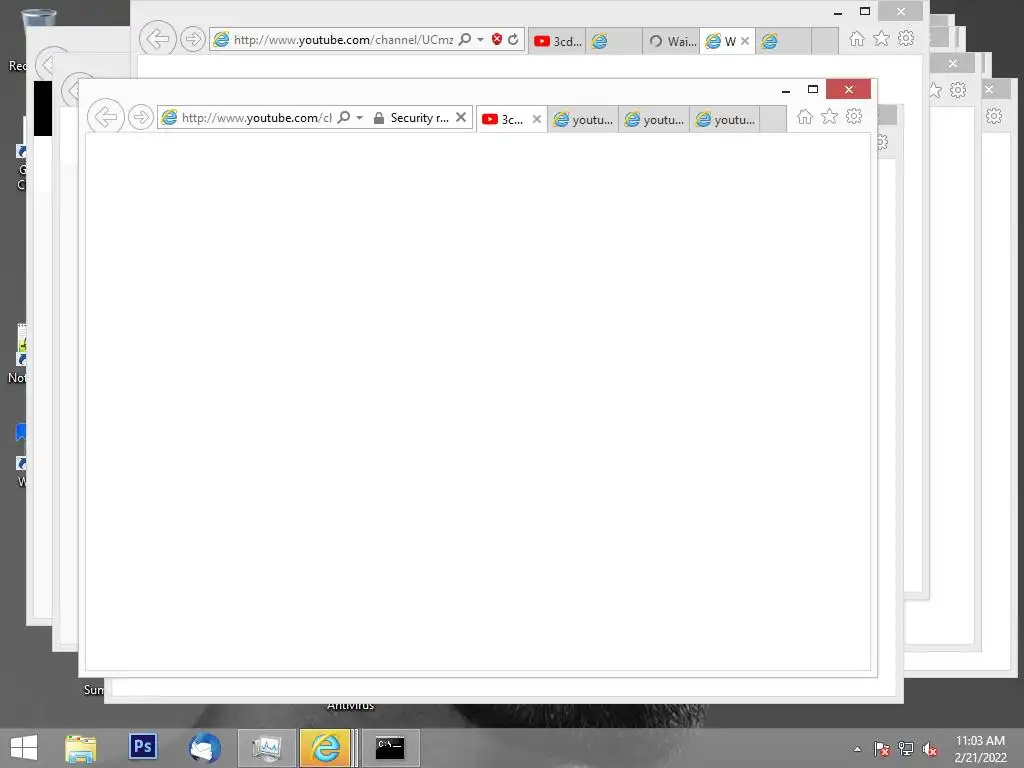Open the performance monitor taskbar icon
Viewport: 1024px width, 768px height.
tap(267, 748)
